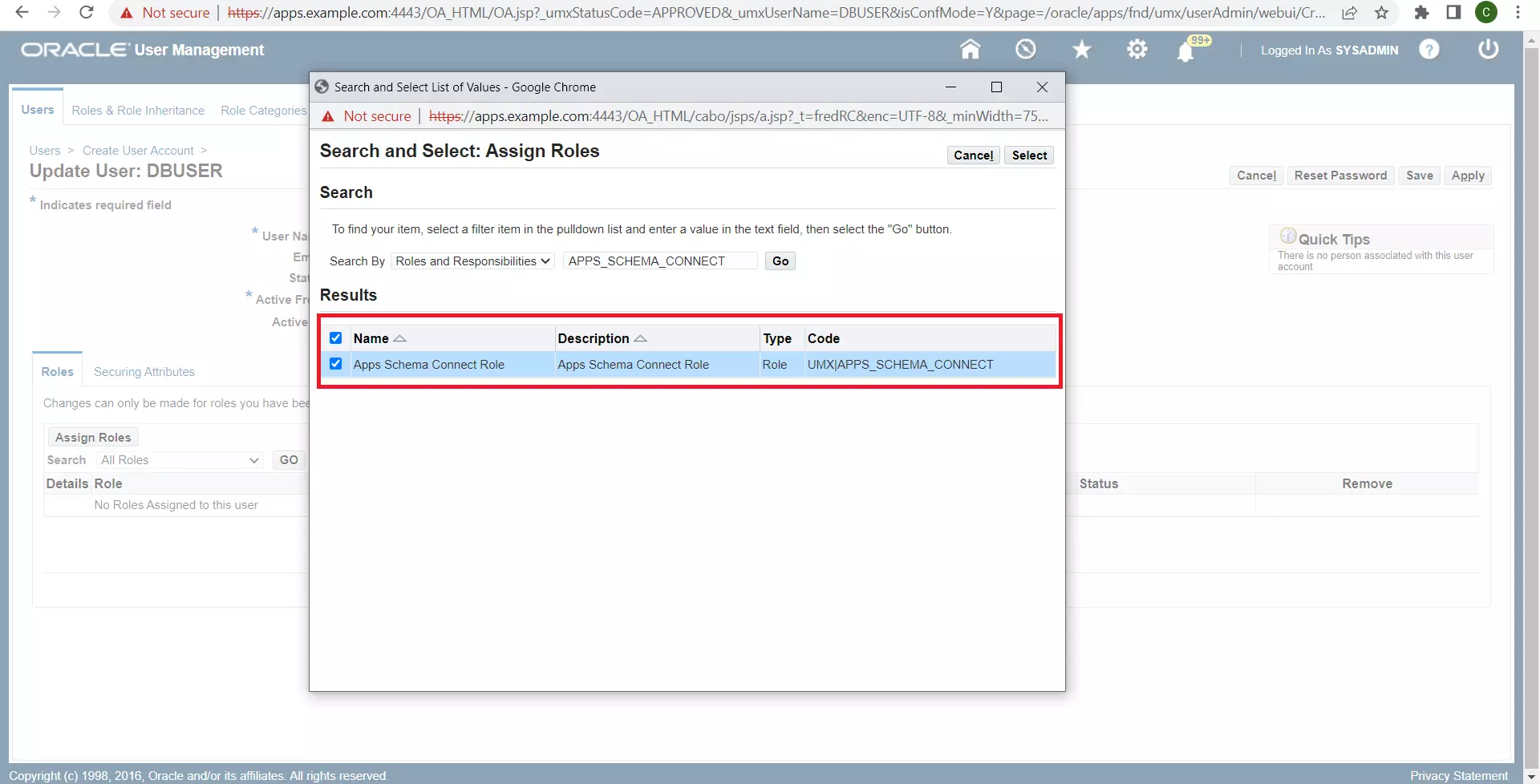Screen dimensions: 1540x784
Task: Open the All Roles dropdown under Assign Roles
Action: click(x=178, y=459)
